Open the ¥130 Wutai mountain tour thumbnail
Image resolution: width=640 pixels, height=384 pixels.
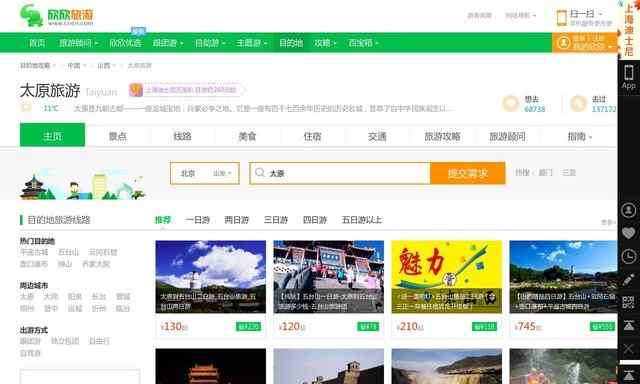click(211, 277)
